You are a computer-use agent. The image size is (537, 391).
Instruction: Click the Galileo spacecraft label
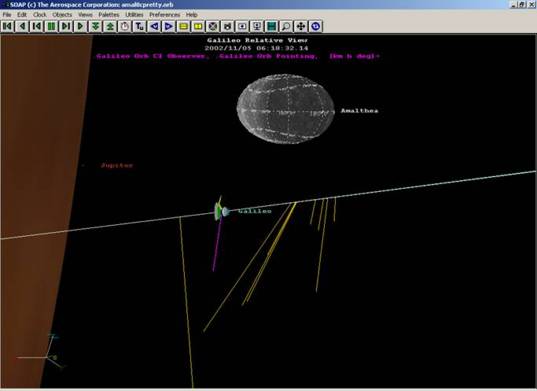click(x=255, y=211)
